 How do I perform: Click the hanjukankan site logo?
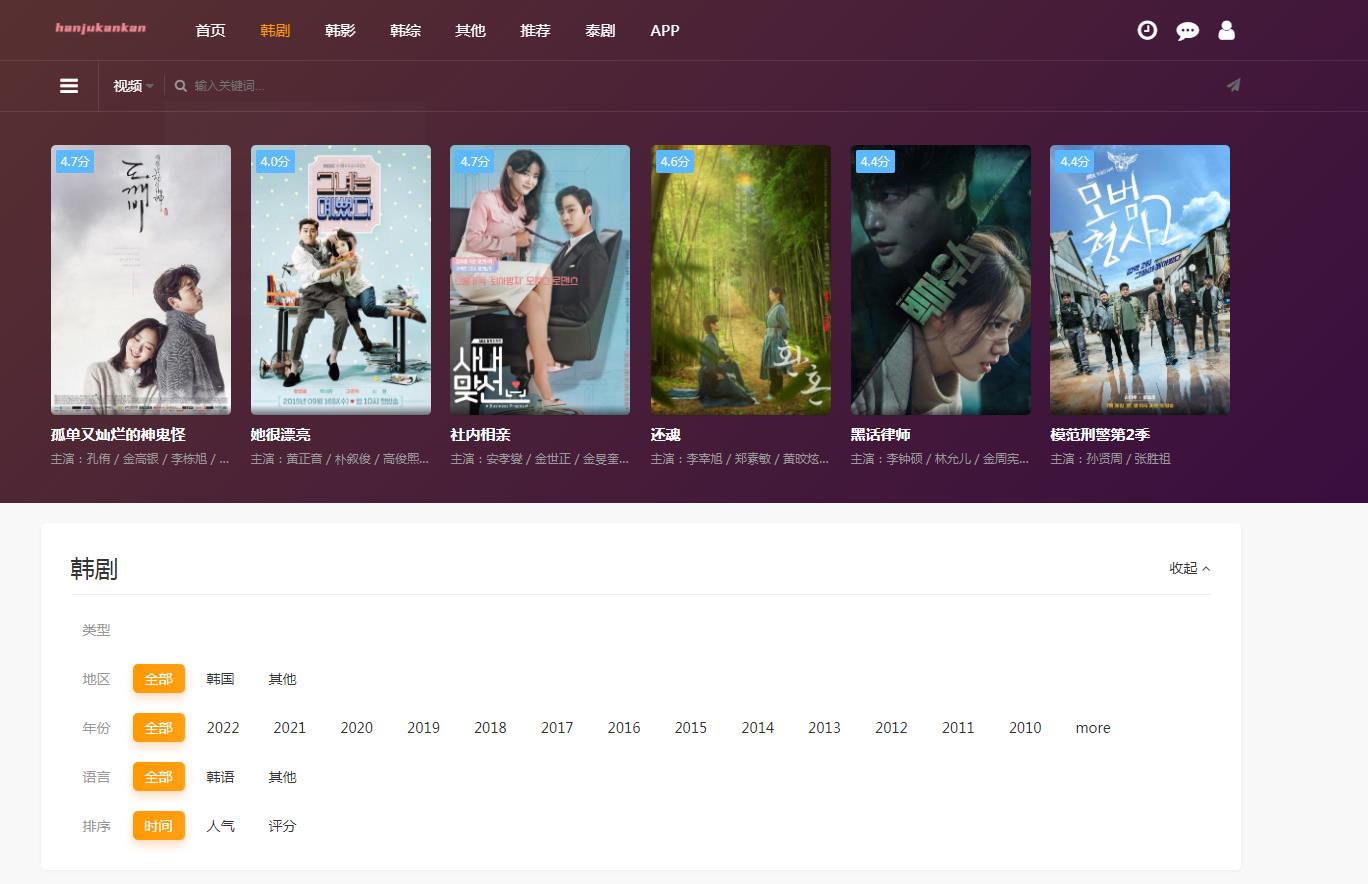coord(101,28)
